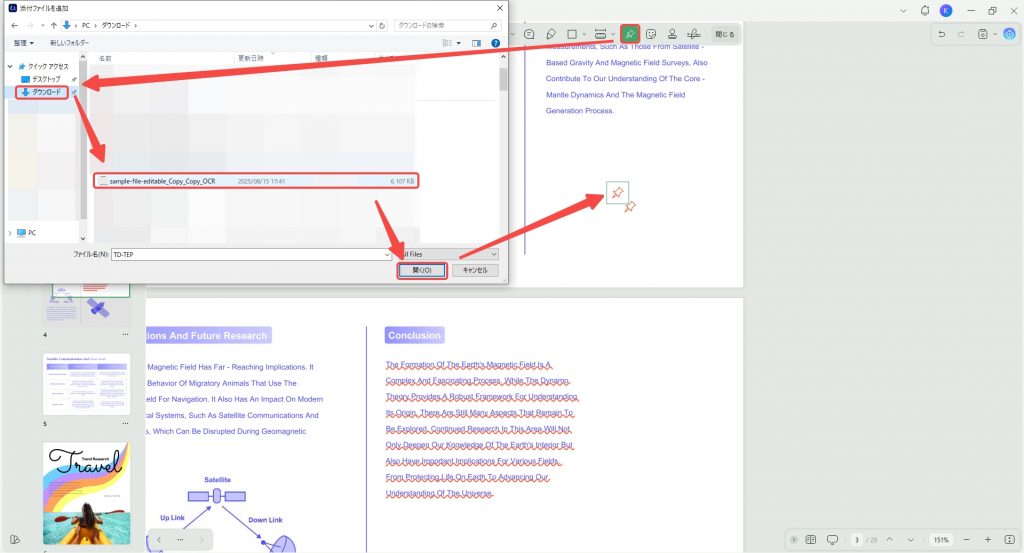The image size is (1024, 553).
Task: Click the undo icon
Action: tap(941, 34)
